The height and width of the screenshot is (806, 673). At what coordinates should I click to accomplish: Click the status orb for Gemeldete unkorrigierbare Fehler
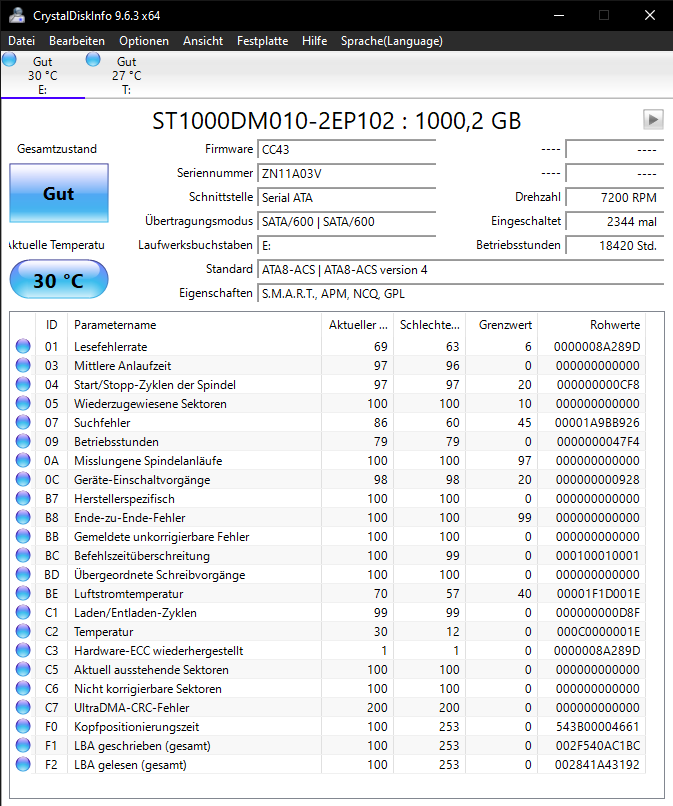(23, 536)
